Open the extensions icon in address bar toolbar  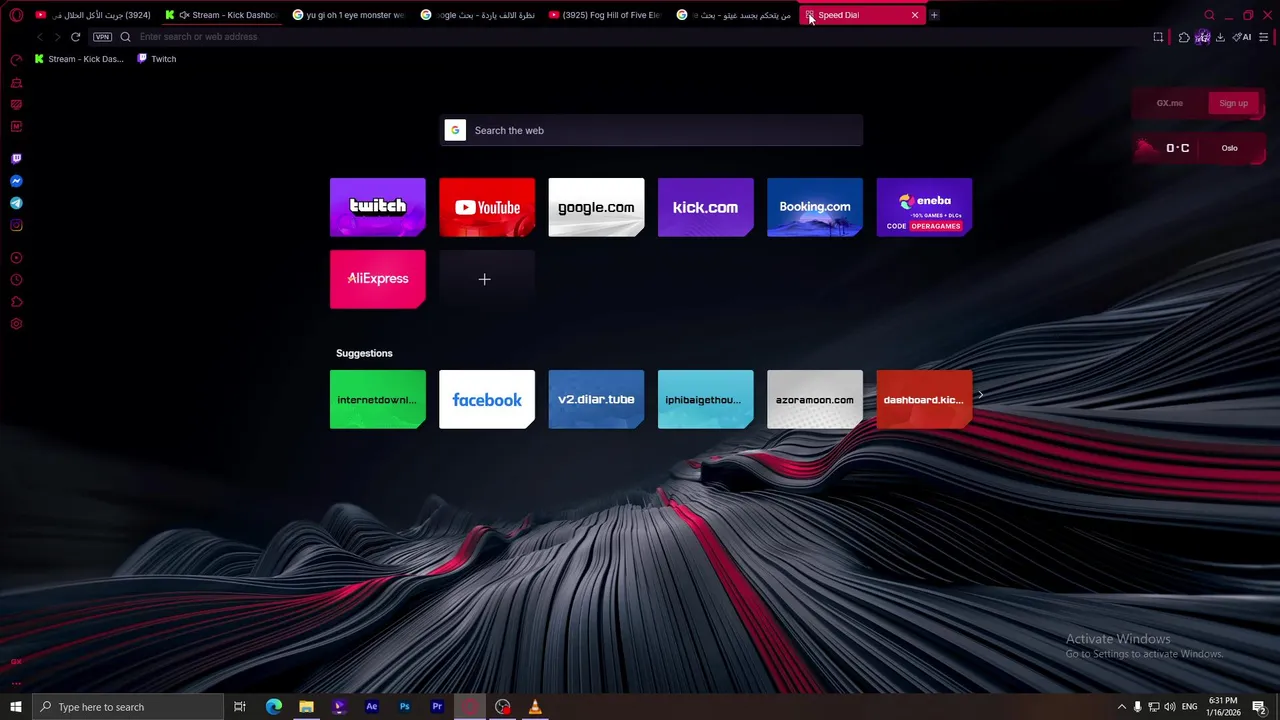click(x=1184, y=37)
